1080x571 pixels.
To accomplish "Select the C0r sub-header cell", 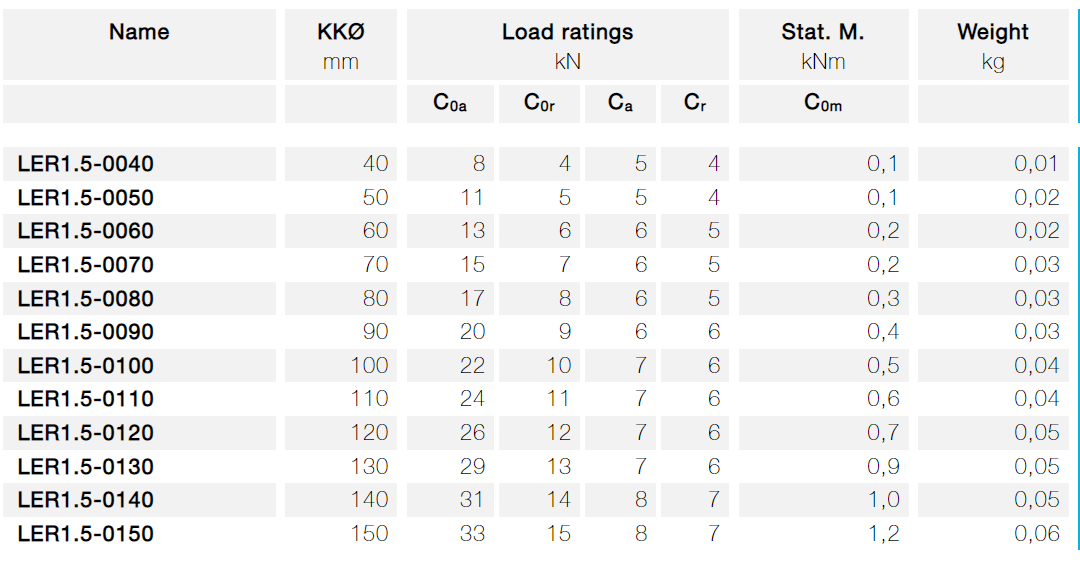I will click(x=539, y=104).
